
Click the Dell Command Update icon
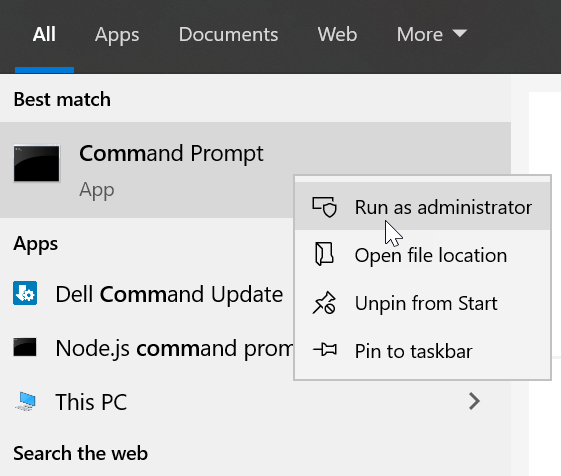click(x=25, y=293)
